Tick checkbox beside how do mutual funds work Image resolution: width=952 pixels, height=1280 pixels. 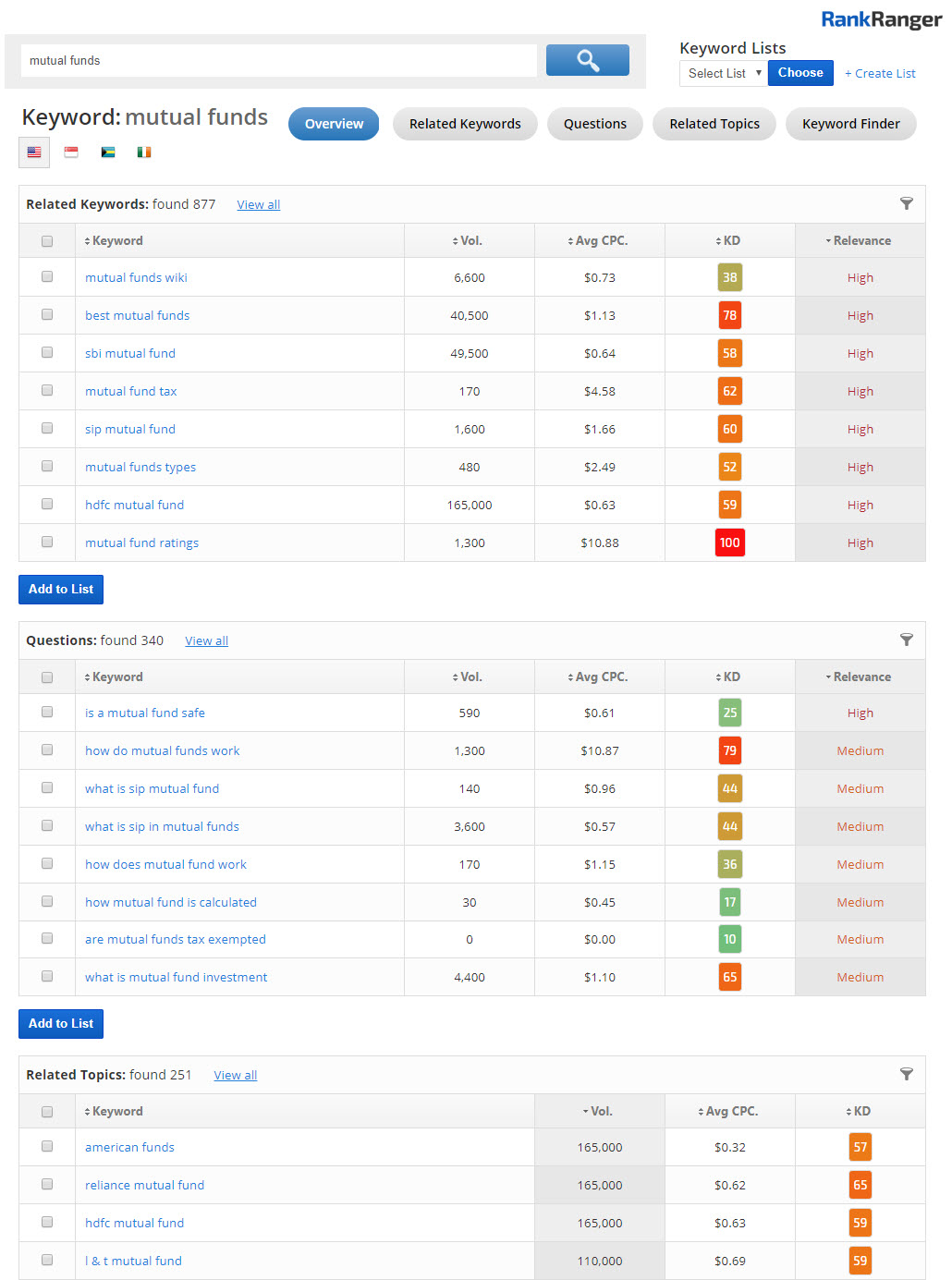tap(47, 750)
